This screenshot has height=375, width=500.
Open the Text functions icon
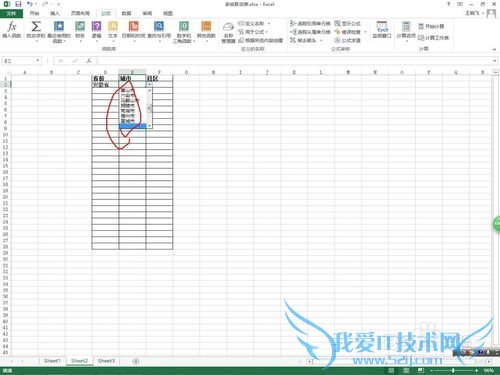(113, 31)
